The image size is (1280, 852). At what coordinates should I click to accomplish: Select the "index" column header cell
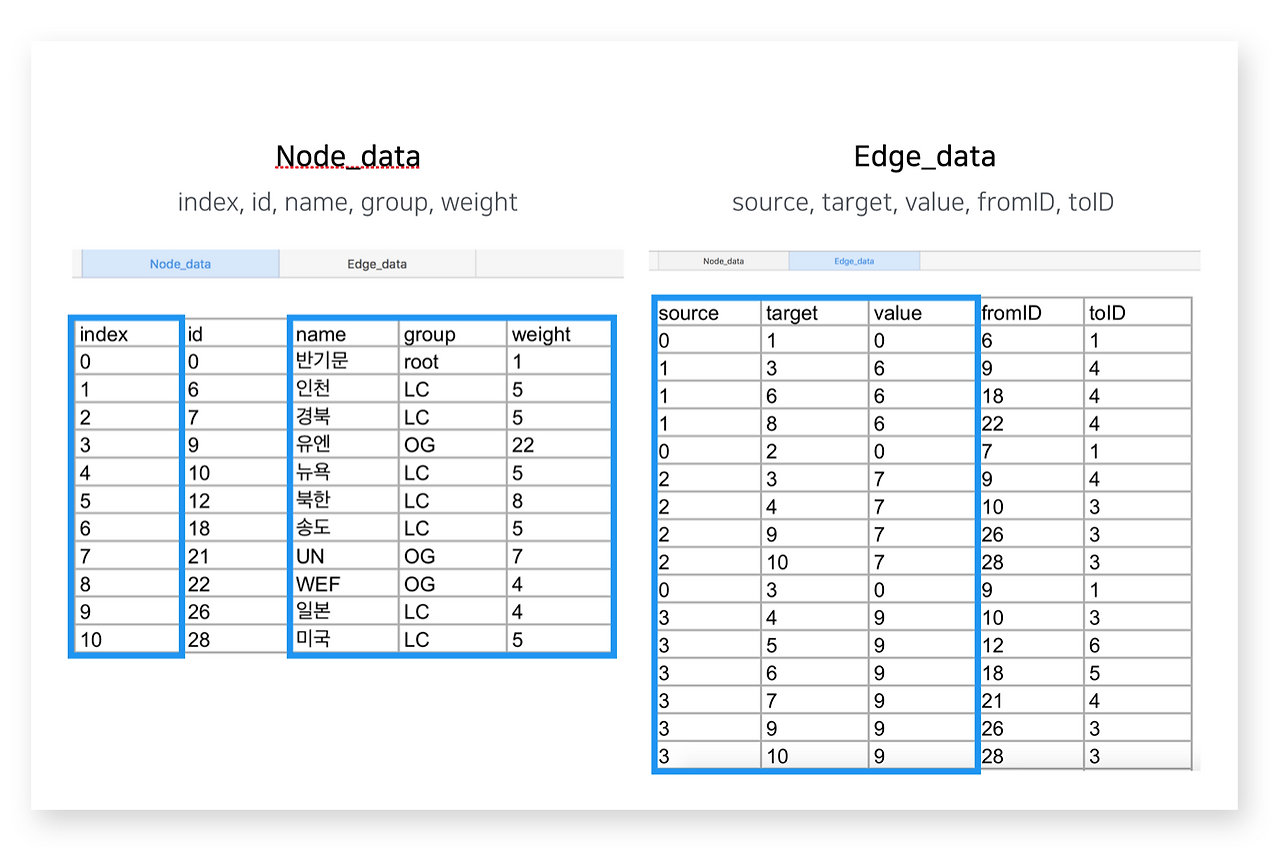pyautogui.click(x=127, y=334)
